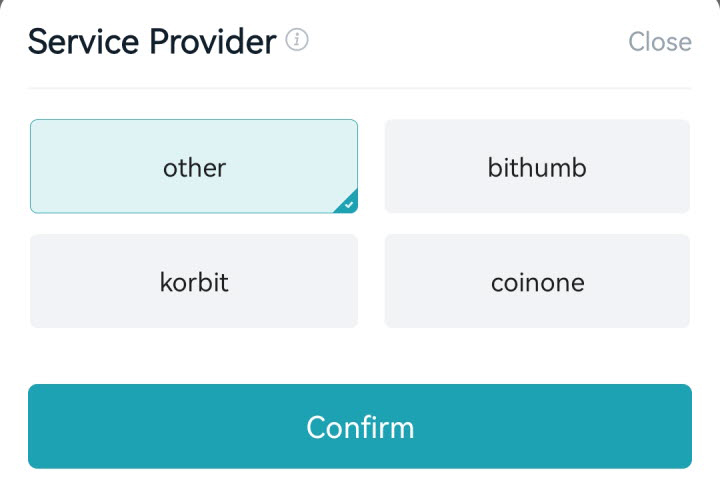Click the word other in selected tile
The height and width of the screenshot is (494, 720).
(x=194, y=168)
